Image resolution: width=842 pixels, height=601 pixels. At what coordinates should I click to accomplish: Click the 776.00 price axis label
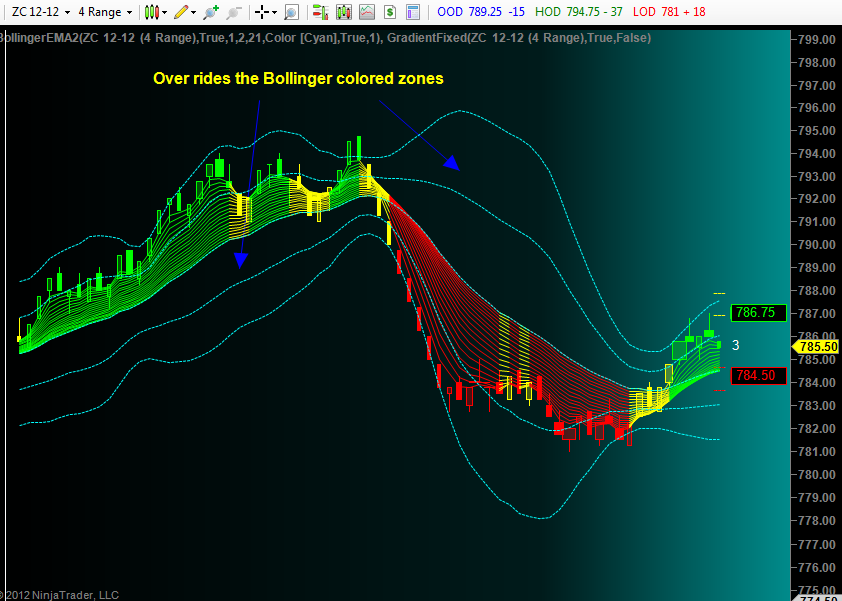pos(816,567)
